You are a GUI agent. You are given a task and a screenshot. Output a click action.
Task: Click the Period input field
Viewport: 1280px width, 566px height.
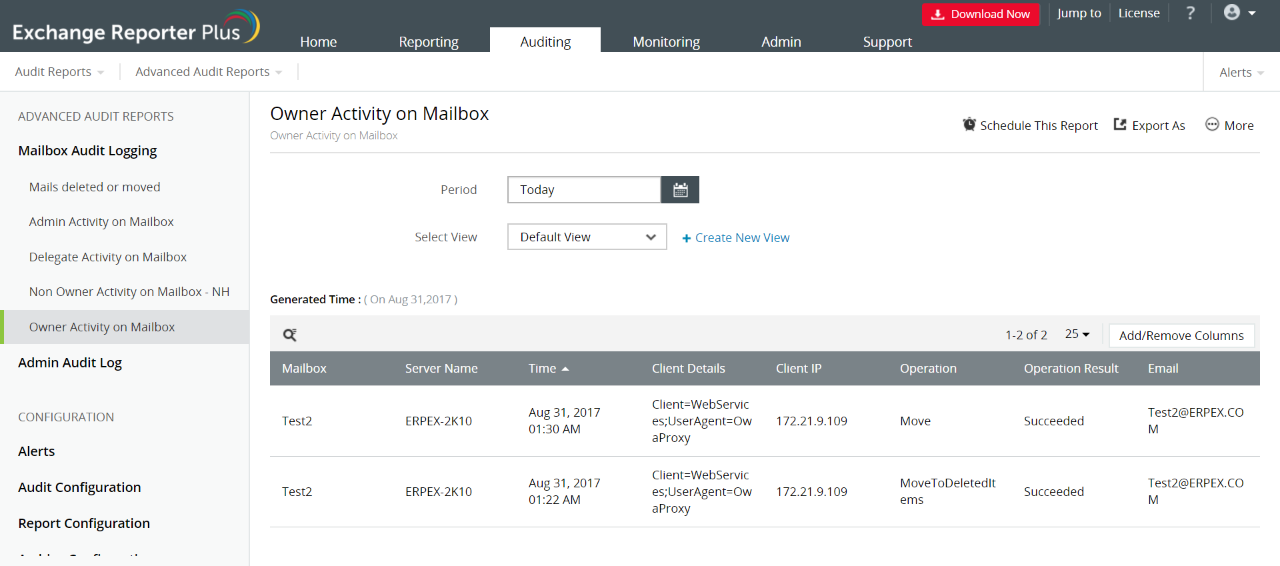[x=584, y=190]
